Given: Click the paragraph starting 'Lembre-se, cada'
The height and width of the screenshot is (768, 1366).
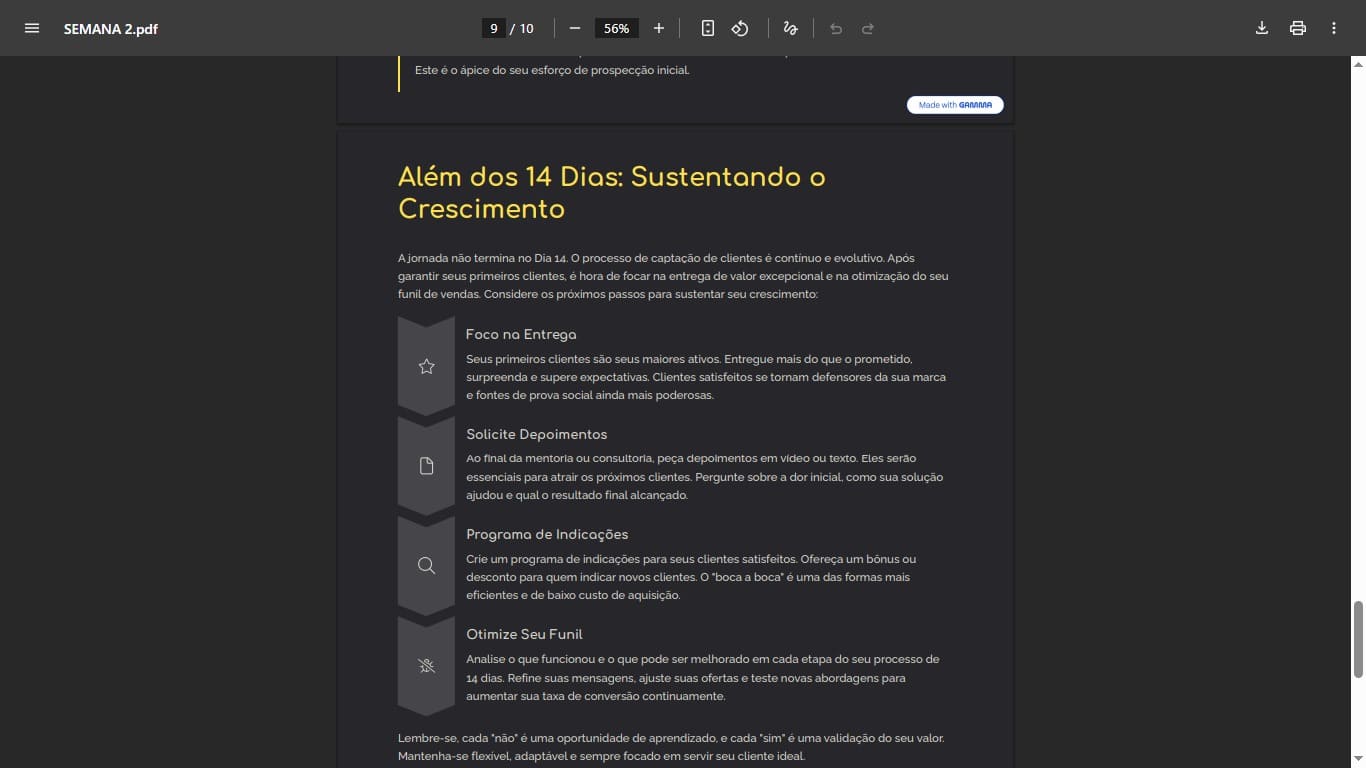Looking at the screenshot, I should pyautogui.click(x=671, y=747).
